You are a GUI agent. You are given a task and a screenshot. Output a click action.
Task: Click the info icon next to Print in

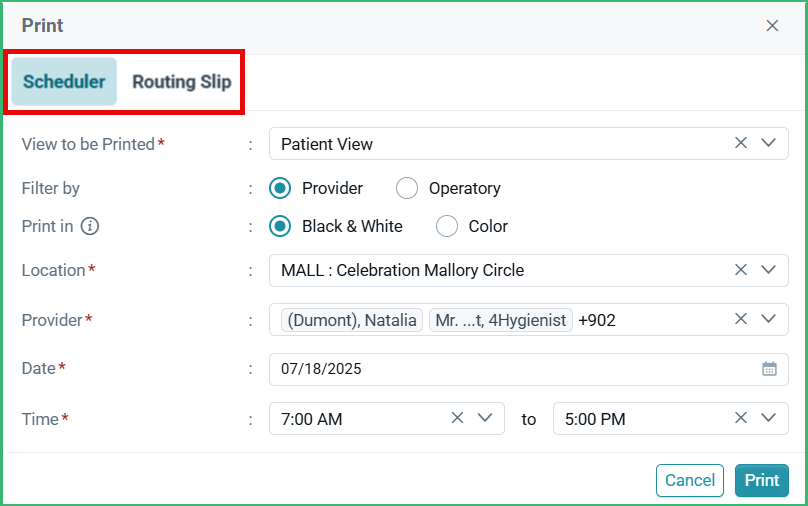click(90, 226)
